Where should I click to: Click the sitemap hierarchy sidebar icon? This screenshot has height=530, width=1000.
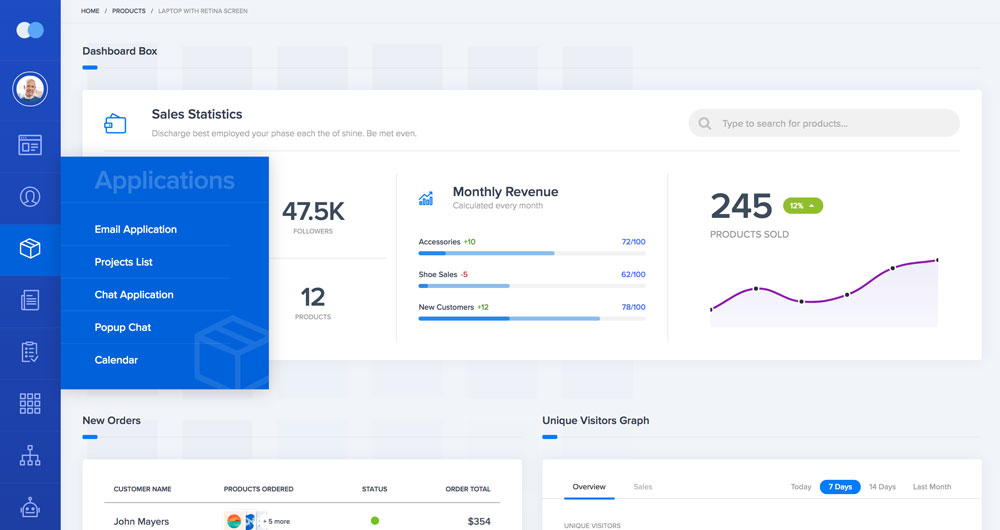pos(30,457)
